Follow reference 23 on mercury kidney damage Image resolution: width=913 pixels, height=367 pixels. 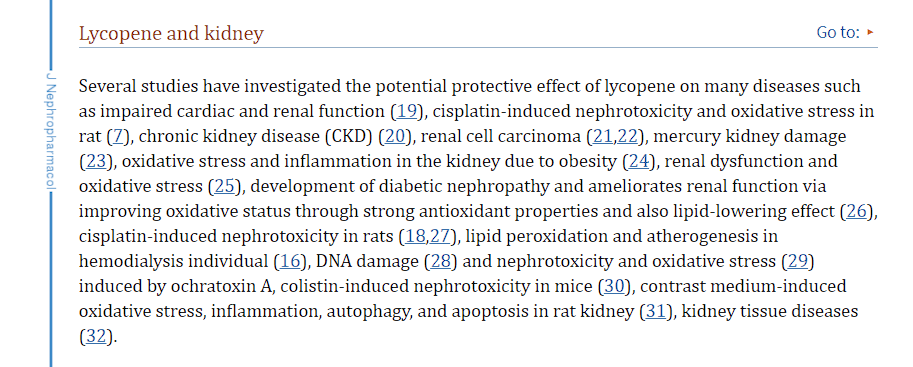(95, 161)
